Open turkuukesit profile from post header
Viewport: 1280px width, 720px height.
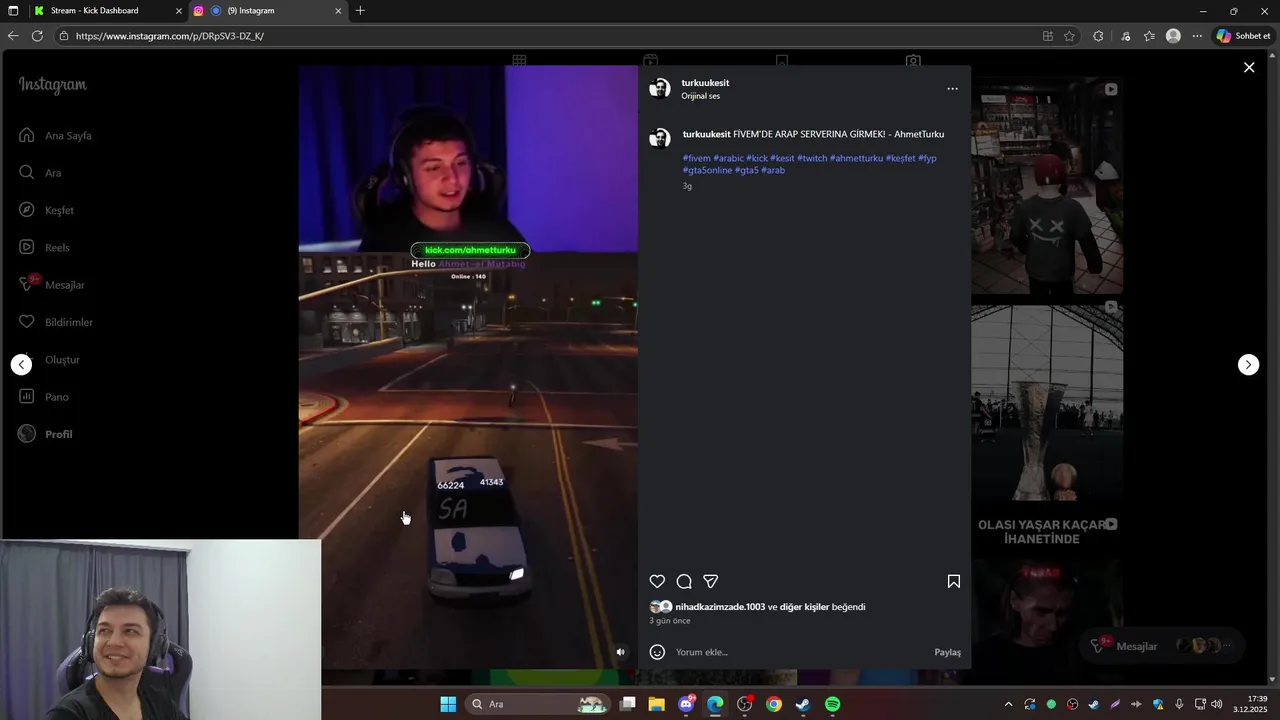point(705,83)
